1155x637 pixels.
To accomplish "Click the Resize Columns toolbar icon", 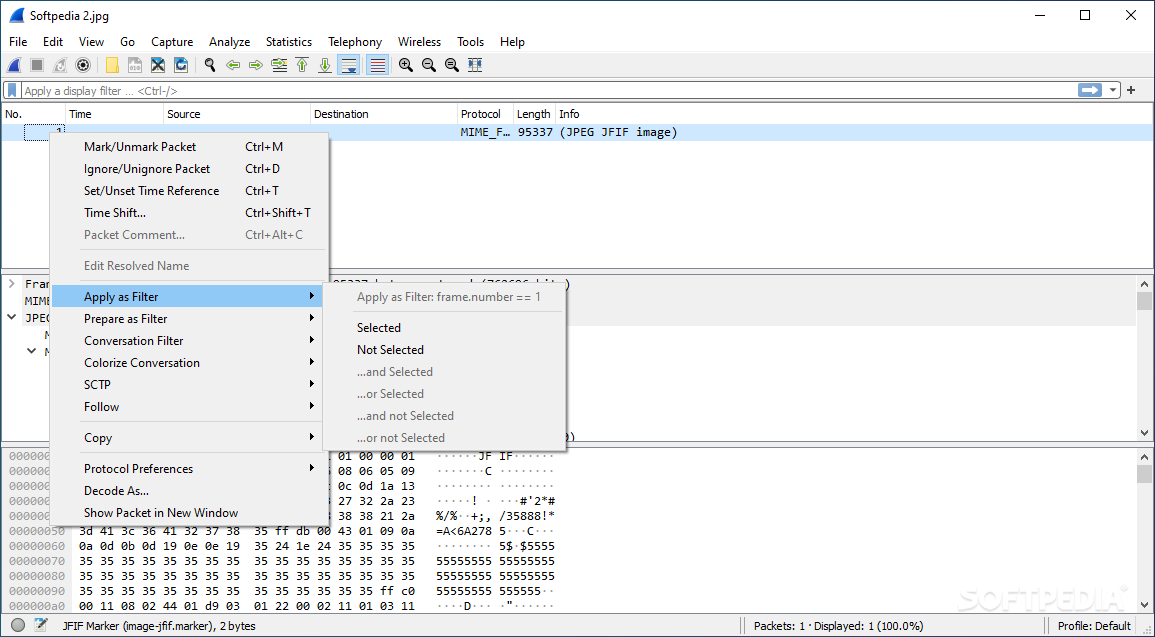I will point(475,65).
